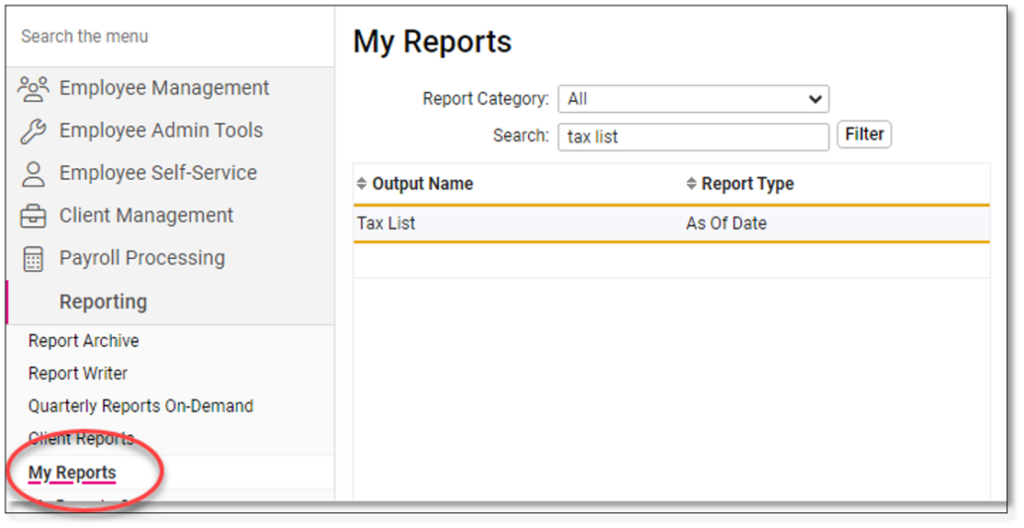Screen dimensions: 1024x528
Task: Open the Tax List report row
Action: [387, 224]
